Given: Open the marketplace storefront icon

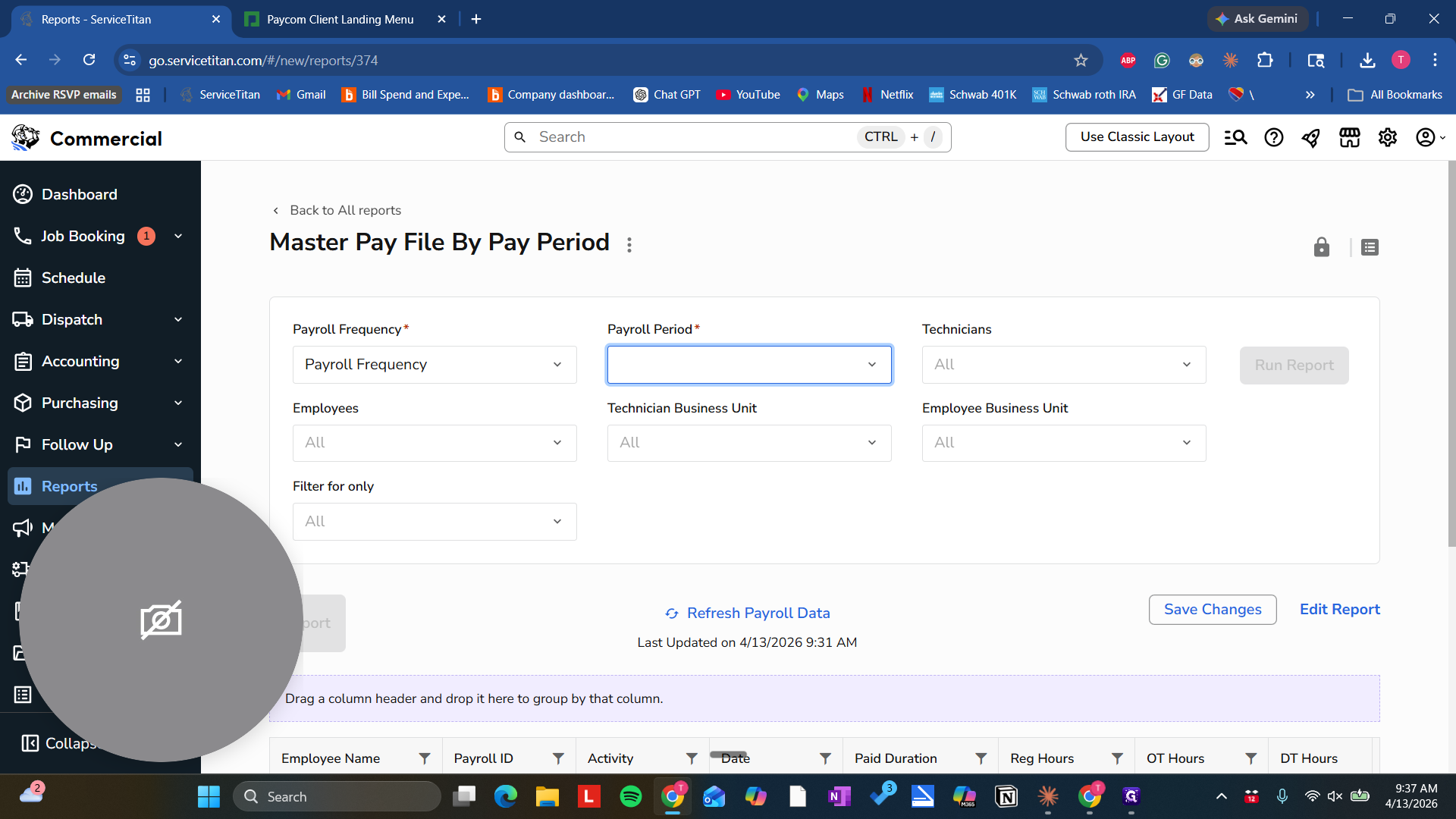Looking at the screenshot, I should click(x=1349, y=137).
